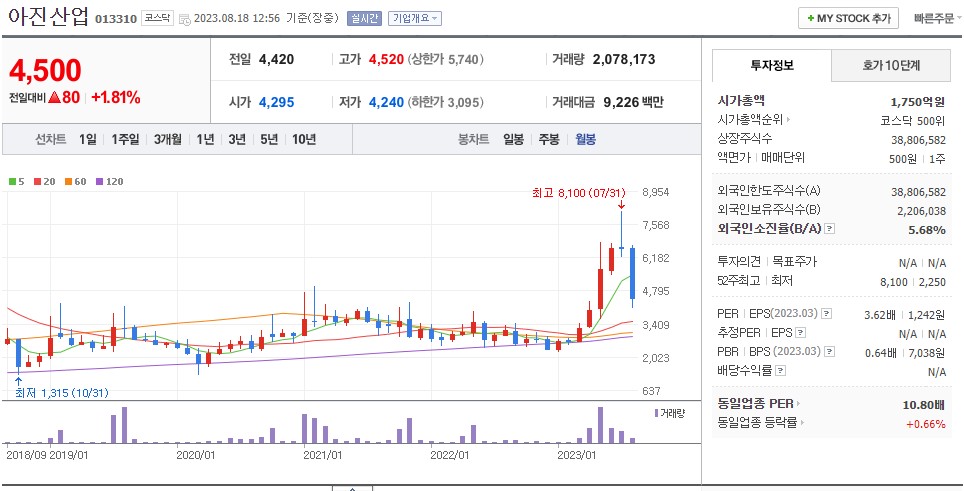Click the 전일 value 4,420
Viewport: 964px width, 491px height.
coord(277,60)
